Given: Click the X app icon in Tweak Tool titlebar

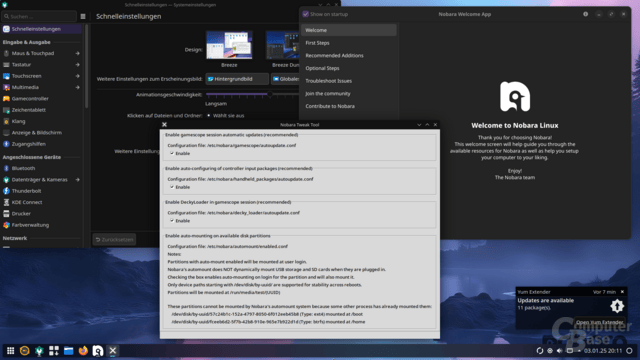Looking at the screenshot, I should (164, 124).
